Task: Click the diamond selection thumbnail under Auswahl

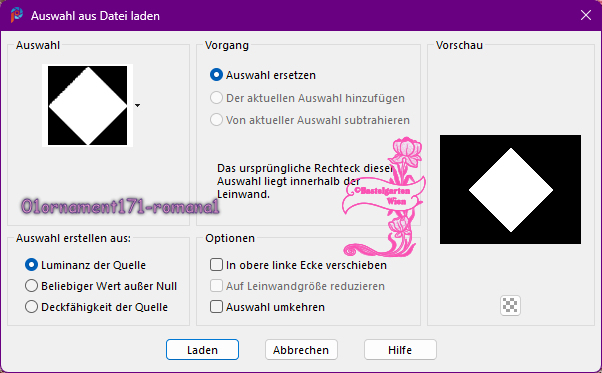Action: (x=88, y=106)
